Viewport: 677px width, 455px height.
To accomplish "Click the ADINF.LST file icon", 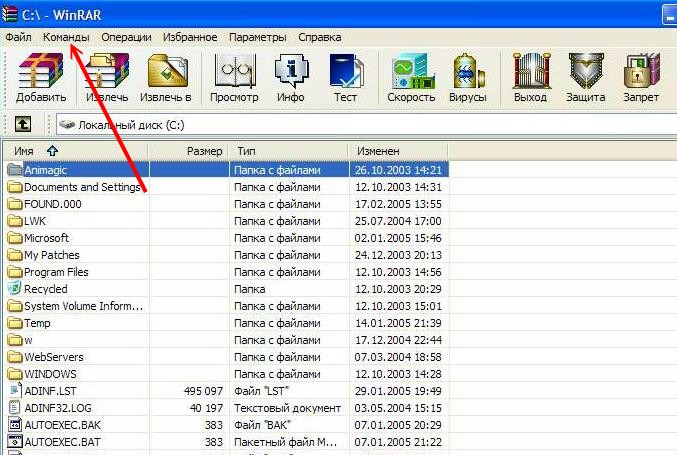I will 15,391.
